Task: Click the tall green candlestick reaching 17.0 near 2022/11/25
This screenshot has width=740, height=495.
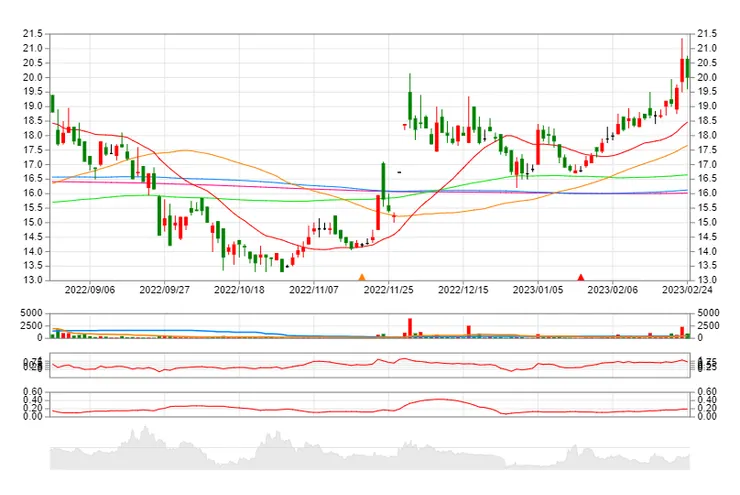Action: point(383,182)
